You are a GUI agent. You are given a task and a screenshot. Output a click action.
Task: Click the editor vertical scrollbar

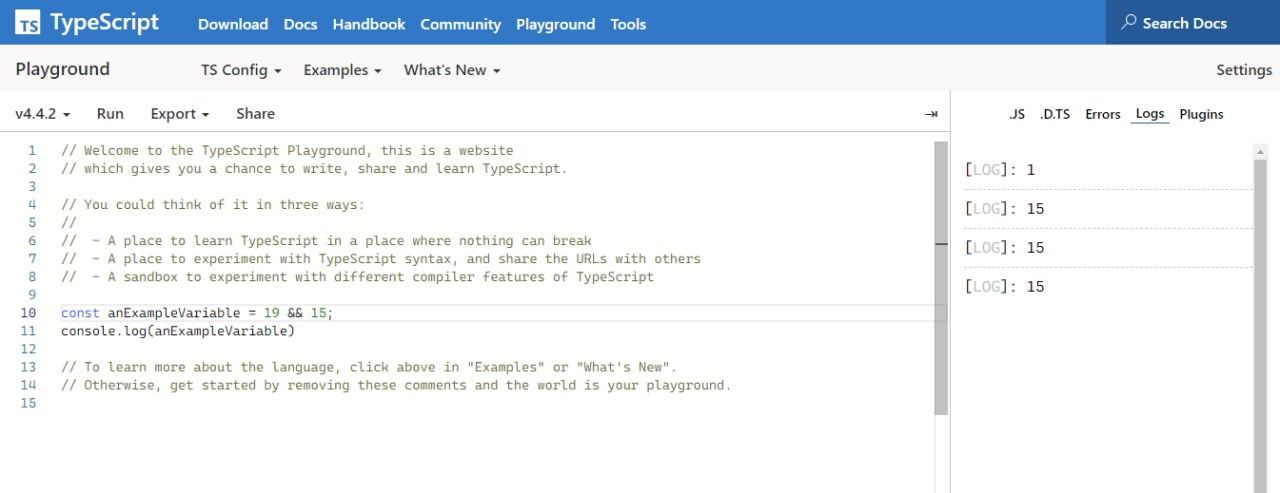pos(941,278)
